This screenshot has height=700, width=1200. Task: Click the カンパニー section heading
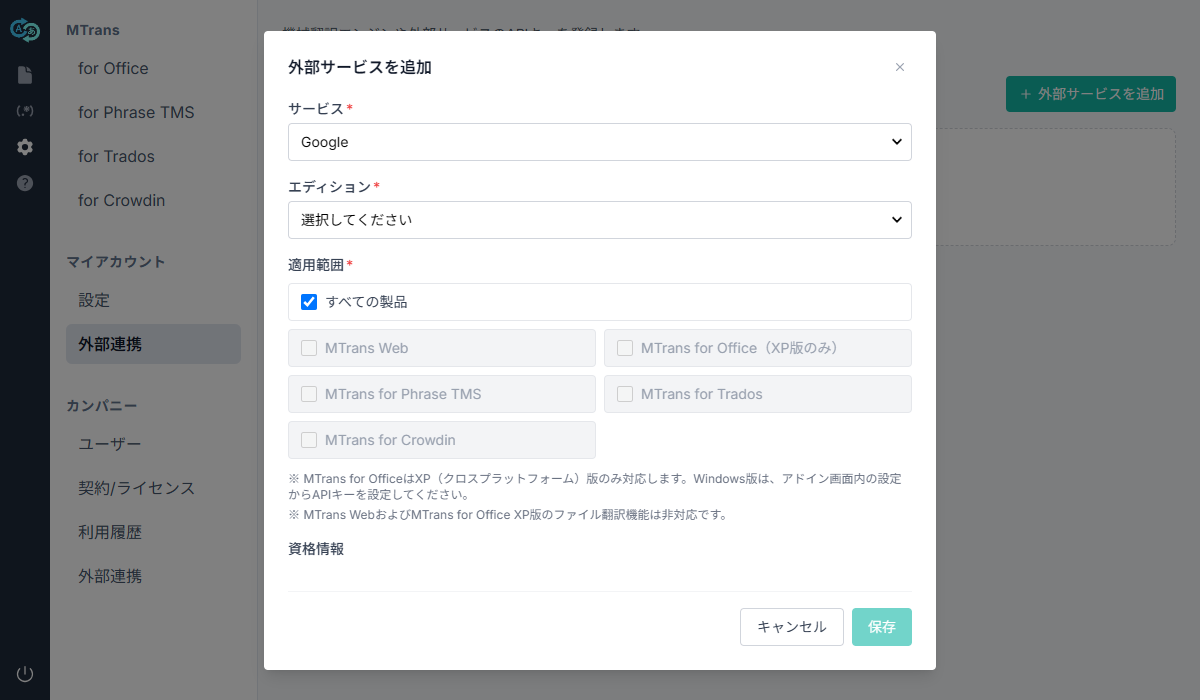[x=101, y=406]
